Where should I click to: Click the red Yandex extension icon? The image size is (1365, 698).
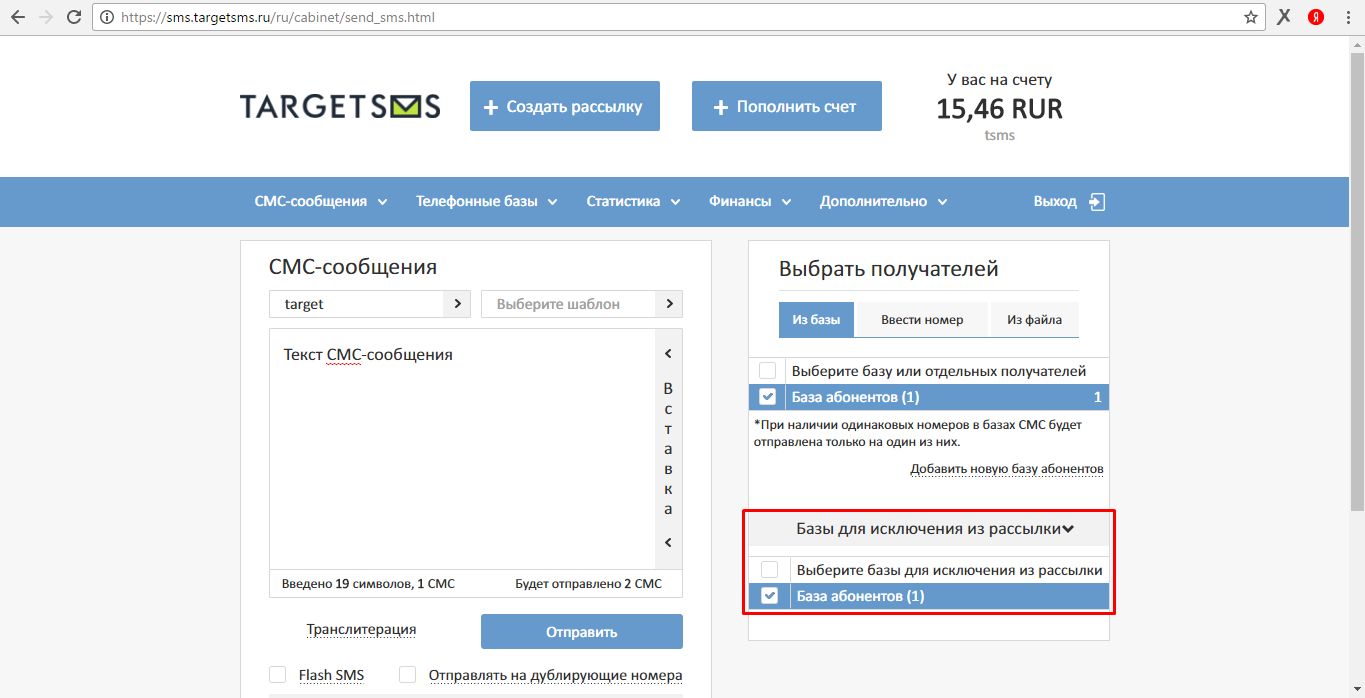[1317, 17]
